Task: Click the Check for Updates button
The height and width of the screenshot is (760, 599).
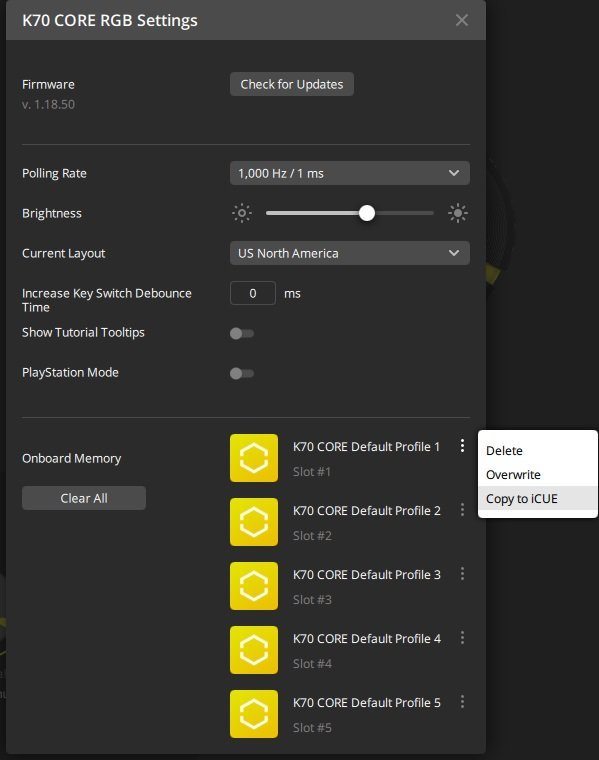Action: click(292, 84)
